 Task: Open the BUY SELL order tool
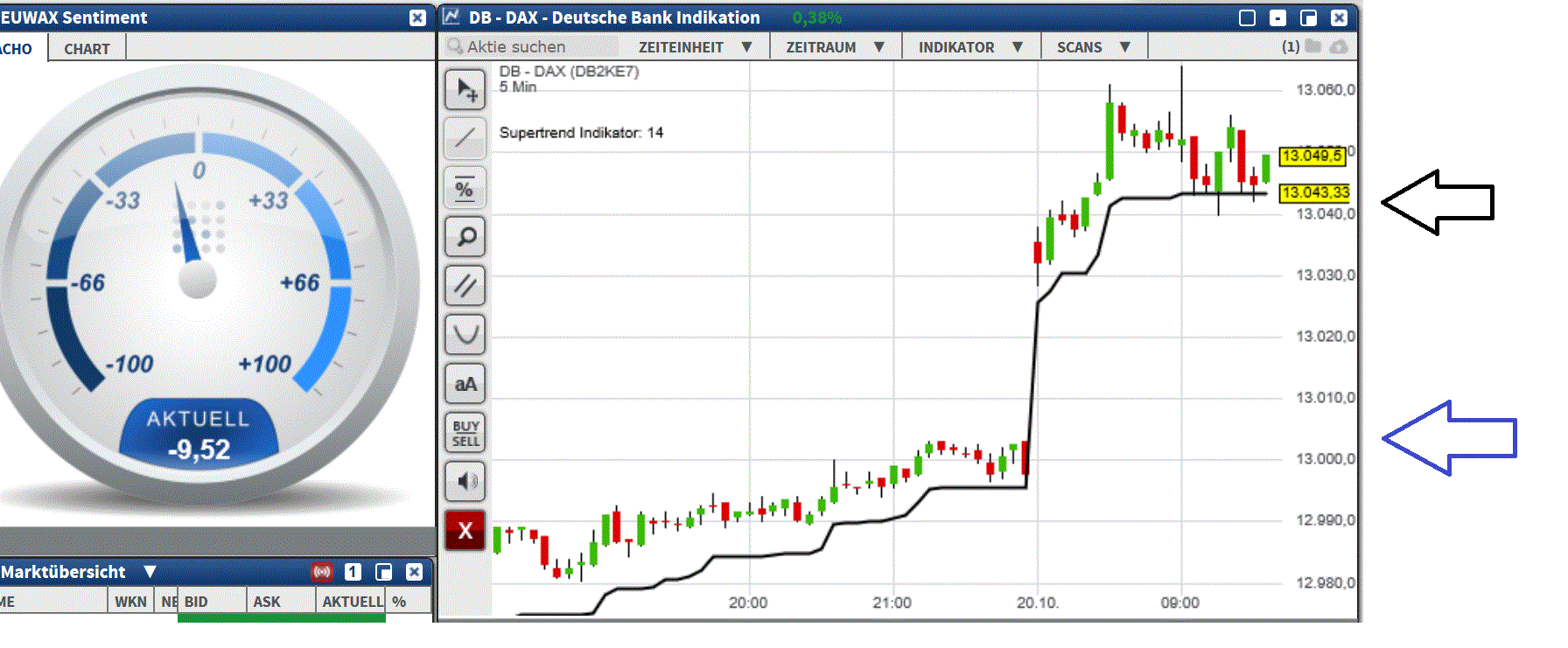(x=465, y=433)
